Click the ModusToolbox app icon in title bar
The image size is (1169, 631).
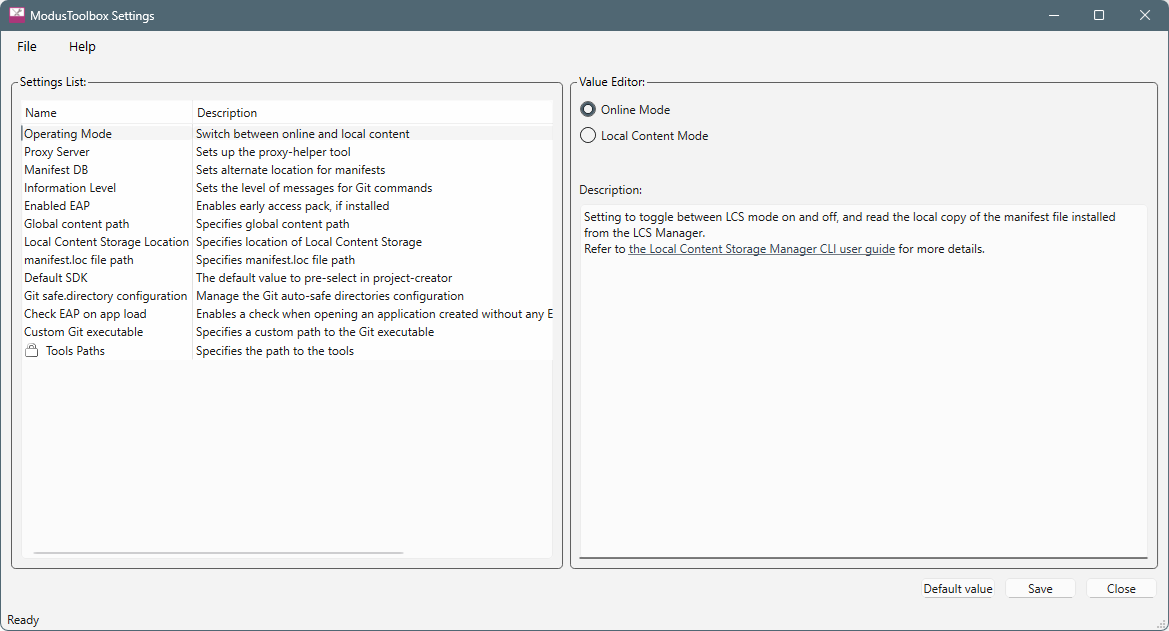coord(17,16)
